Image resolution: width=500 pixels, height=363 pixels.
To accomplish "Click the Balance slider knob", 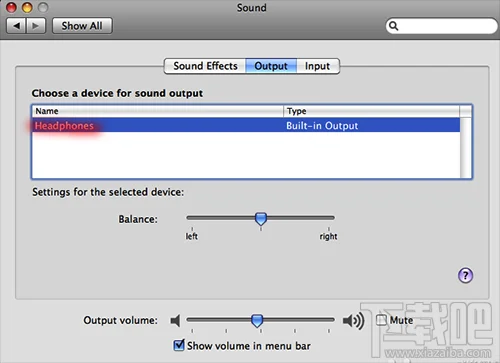I will (261, 219).
